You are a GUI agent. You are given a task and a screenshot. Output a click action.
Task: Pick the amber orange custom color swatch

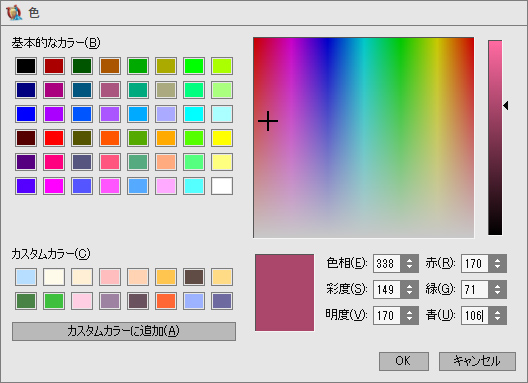166,277
